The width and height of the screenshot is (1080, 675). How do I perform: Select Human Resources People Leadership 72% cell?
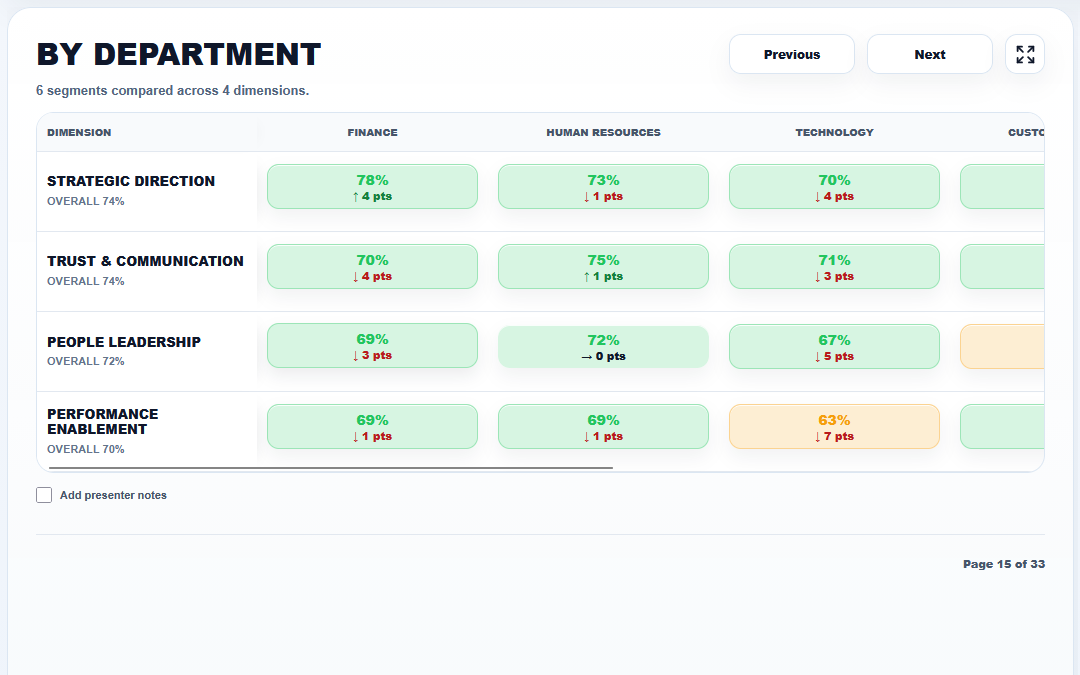coord(603,346)
